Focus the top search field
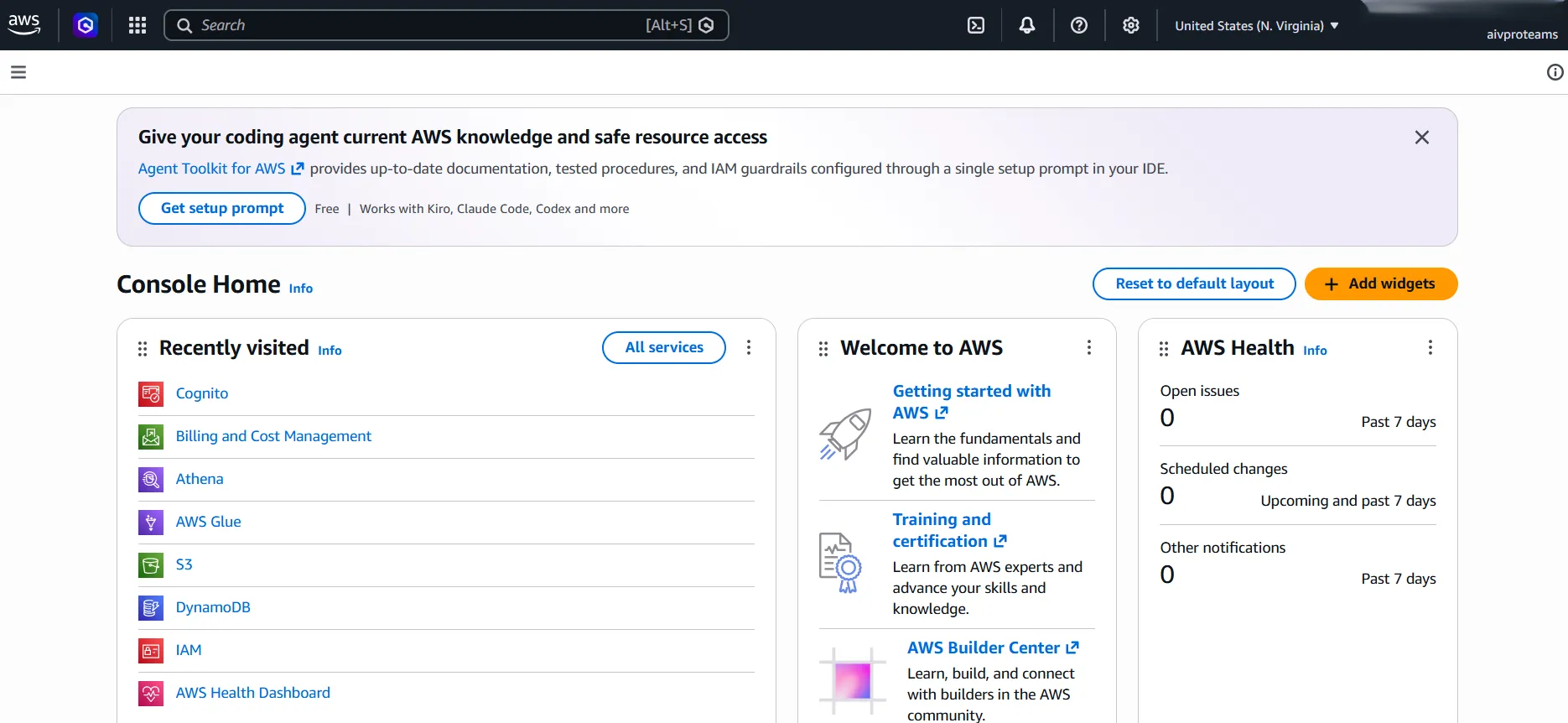This screenshot has height=723, width=1568. [446, 25]
